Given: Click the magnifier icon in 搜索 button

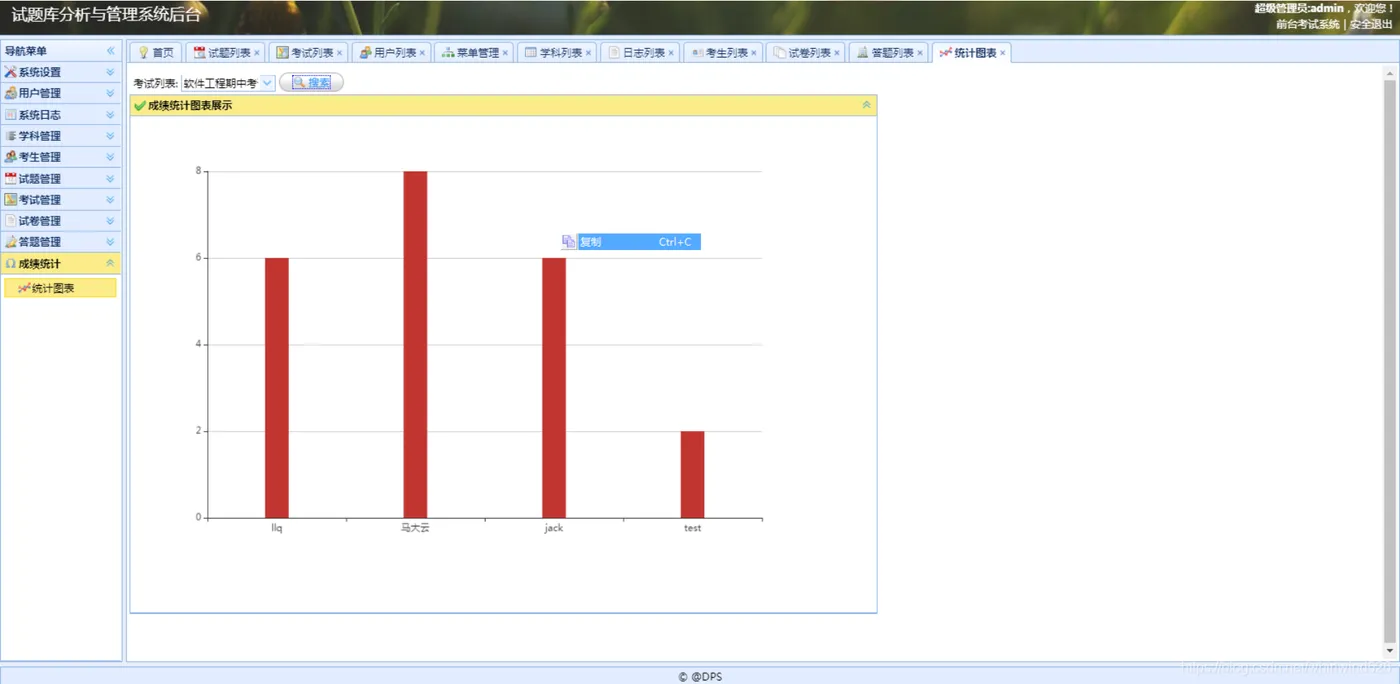Looking at the screenshot, I should pyautogui.click(x=299, y=83).
